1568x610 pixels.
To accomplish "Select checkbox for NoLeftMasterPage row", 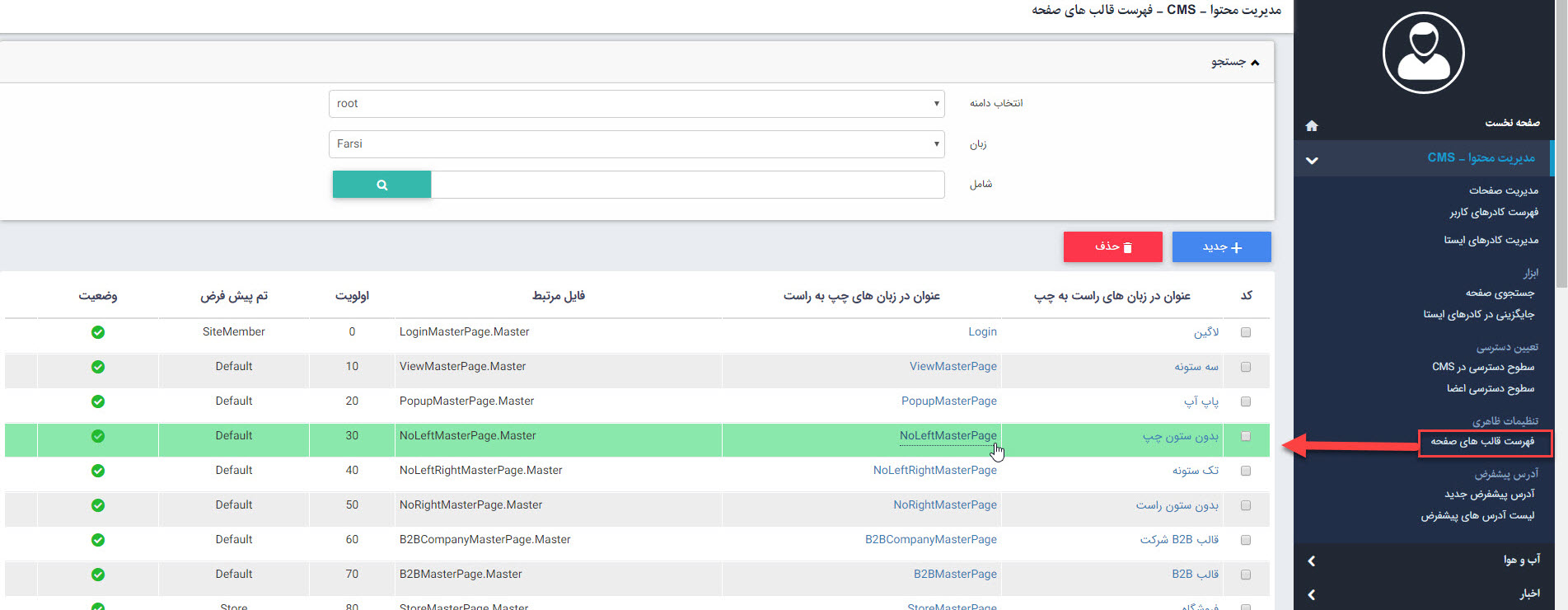I will point(1246,436).
